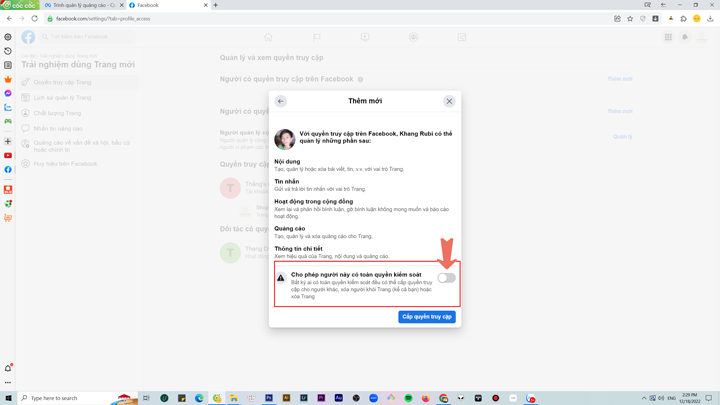Open Photoshop from the taskbar
720x405 pixels.
(x=269, y=398)
